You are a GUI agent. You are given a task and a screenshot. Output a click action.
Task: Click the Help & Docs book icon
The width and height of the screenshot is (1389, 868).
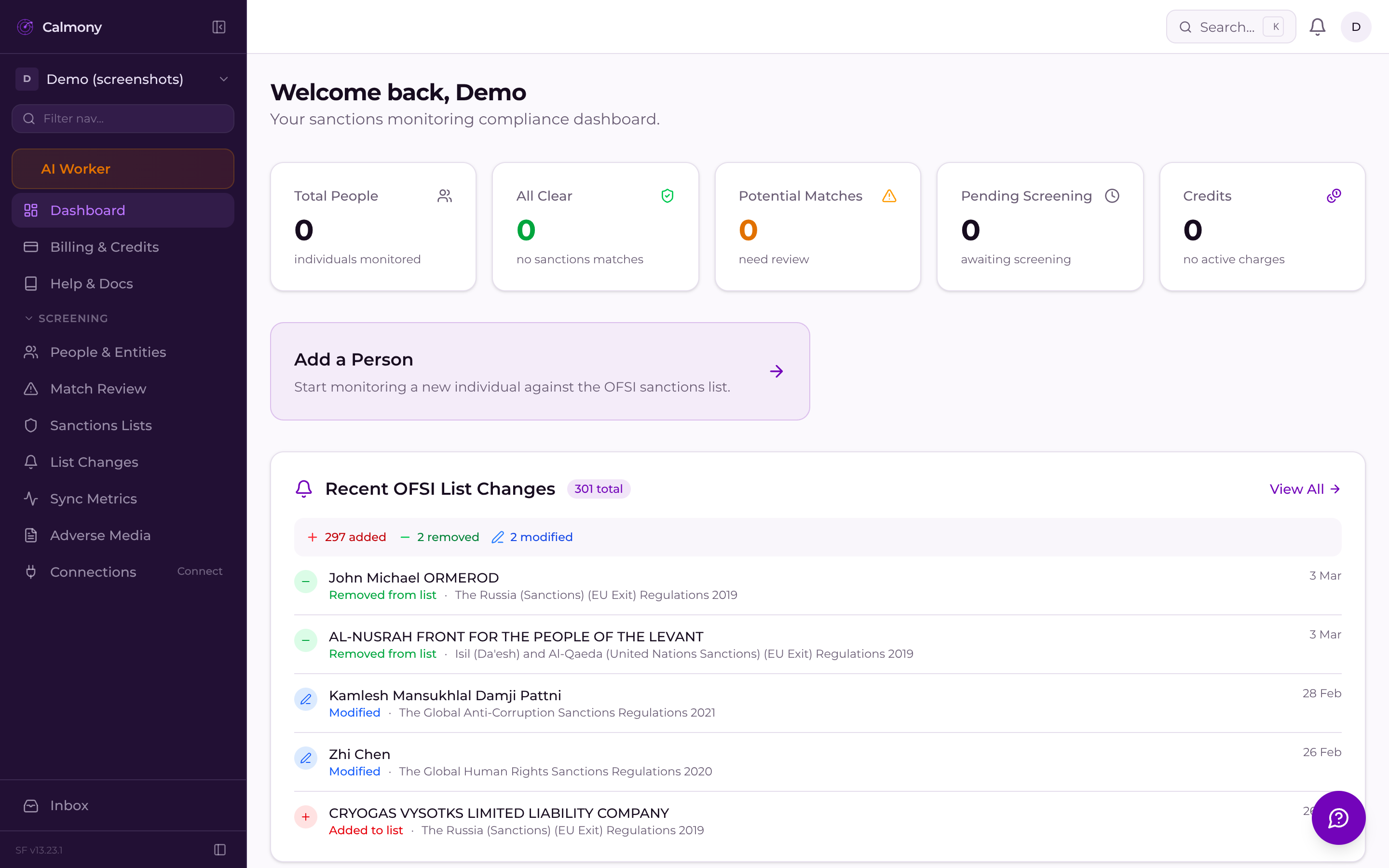(31, 284)
